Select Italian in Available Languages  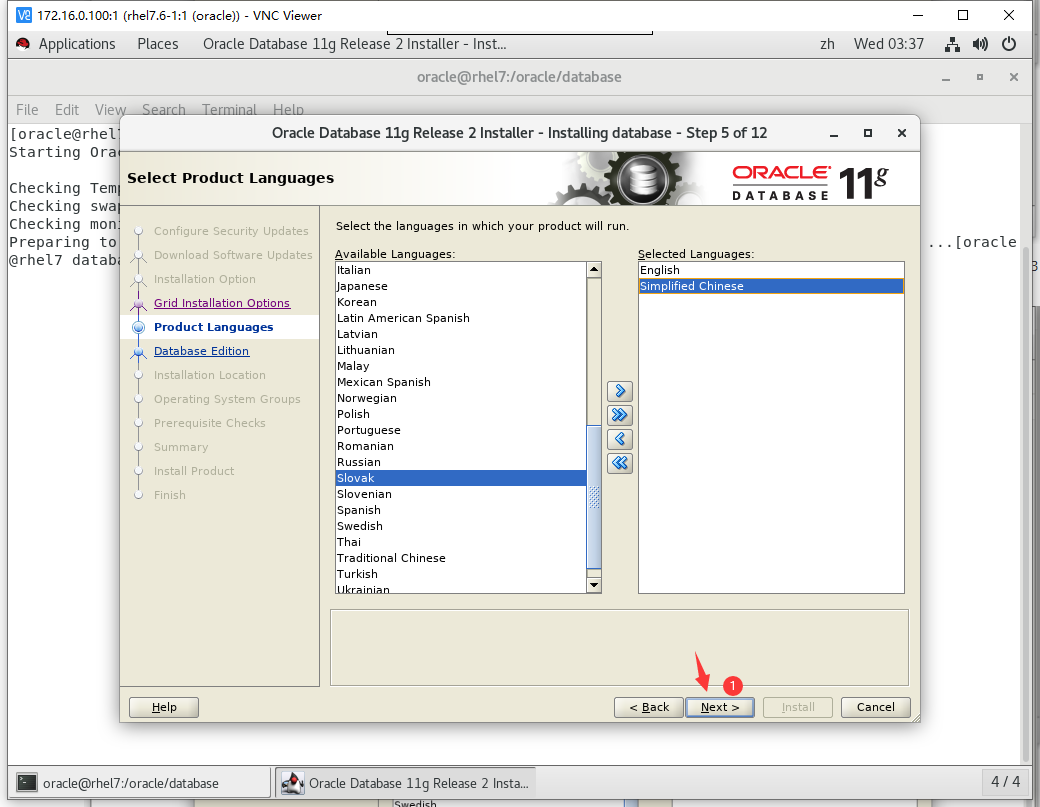click(x=461, y=270)
